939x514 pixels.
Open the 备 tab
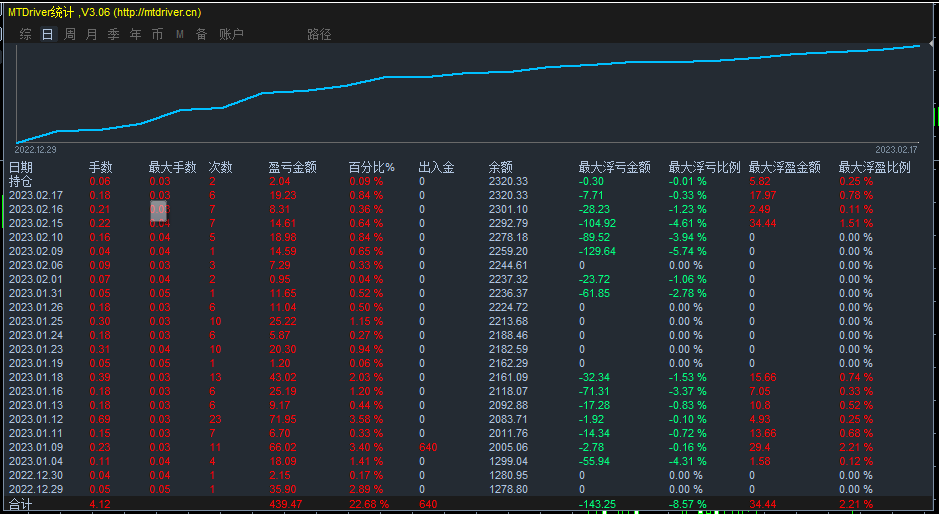pos(201,34)
